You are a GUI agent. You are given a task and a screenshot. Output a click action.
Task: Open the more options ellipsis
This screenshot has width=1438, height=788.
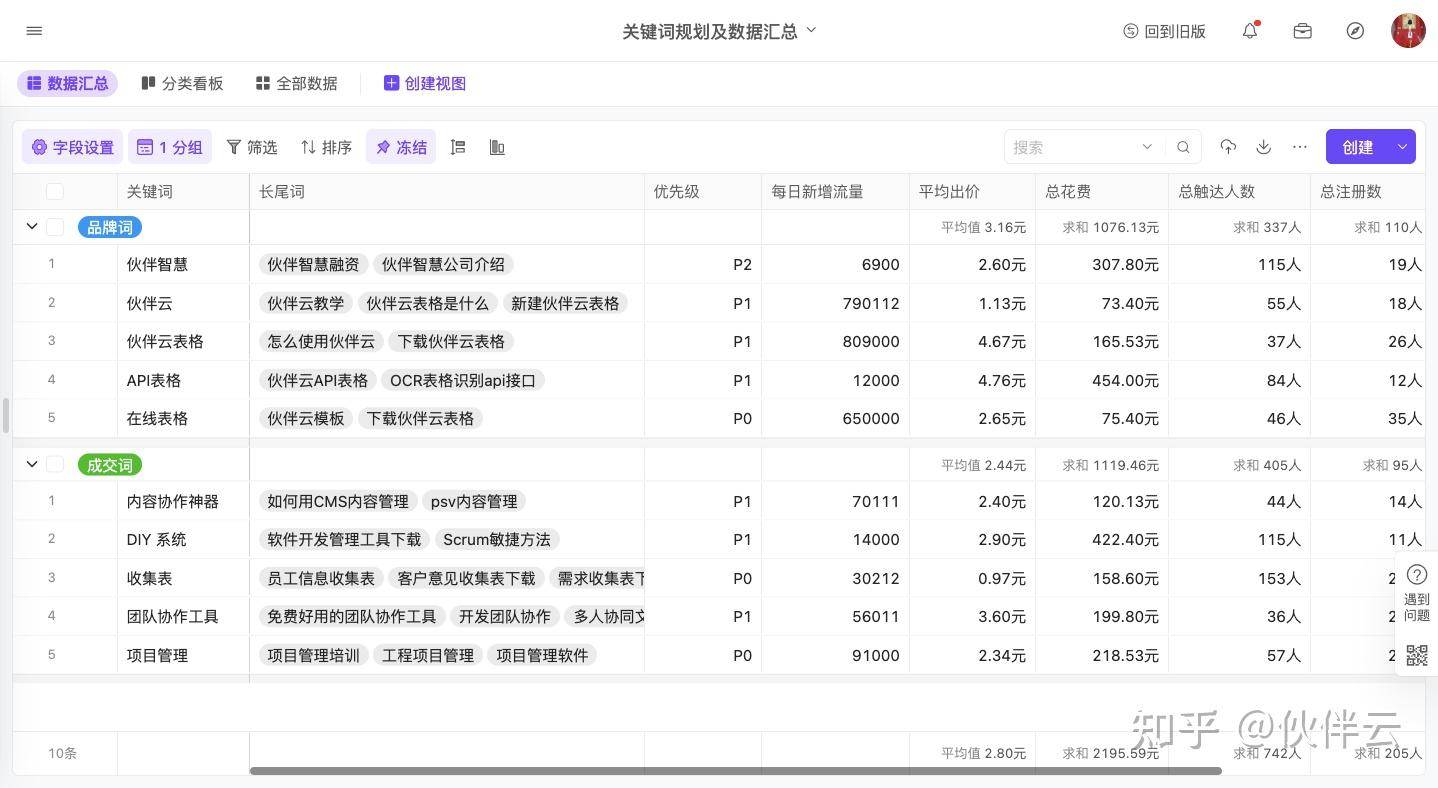pyautogui.click(x=1300, y=147)
